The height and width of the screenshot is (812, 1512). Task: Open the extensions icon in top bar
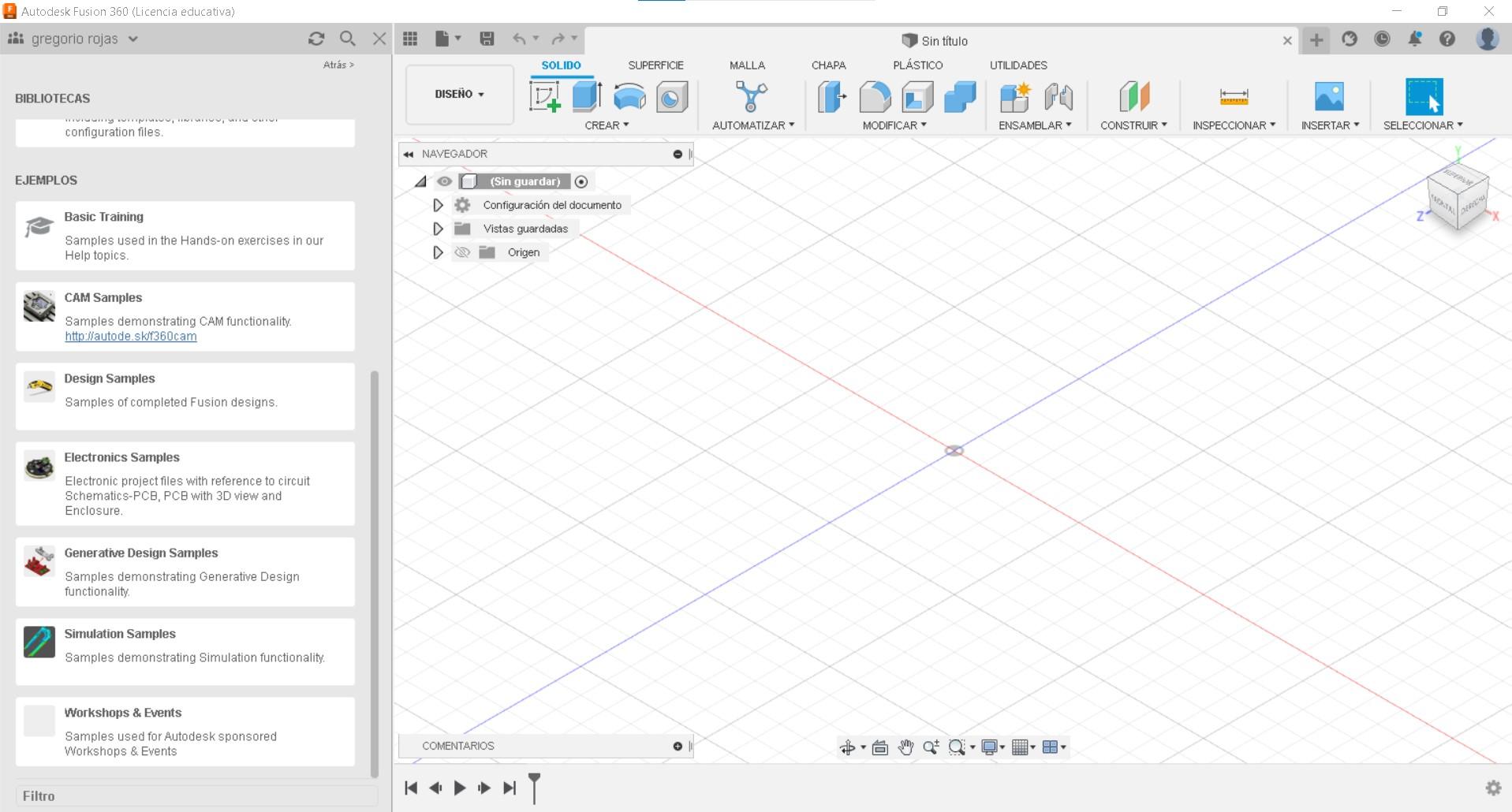coord(1350,39)
